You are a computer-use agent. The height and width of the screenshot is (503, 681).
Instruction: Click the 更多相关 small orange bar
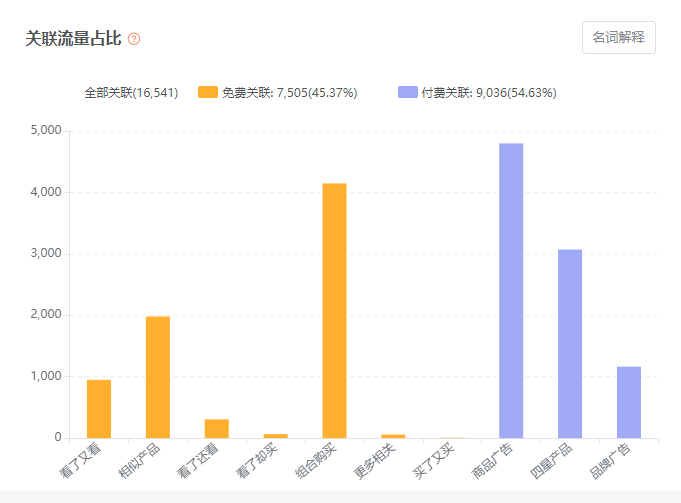[393, 436]
